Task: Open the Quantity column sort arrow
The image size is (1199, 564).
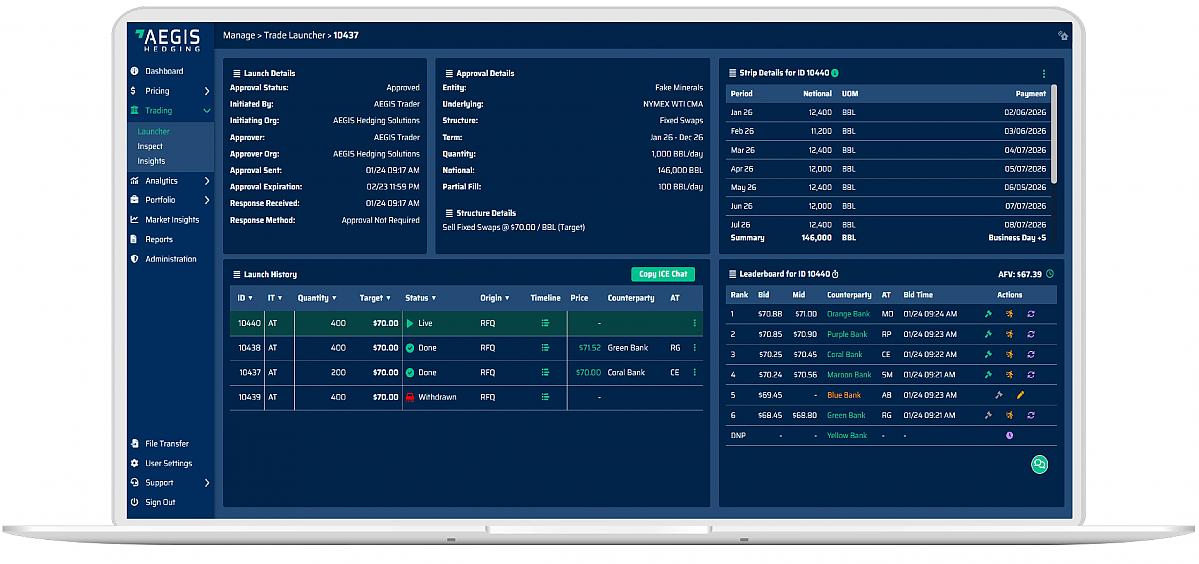Action: (x=334, y=298)
